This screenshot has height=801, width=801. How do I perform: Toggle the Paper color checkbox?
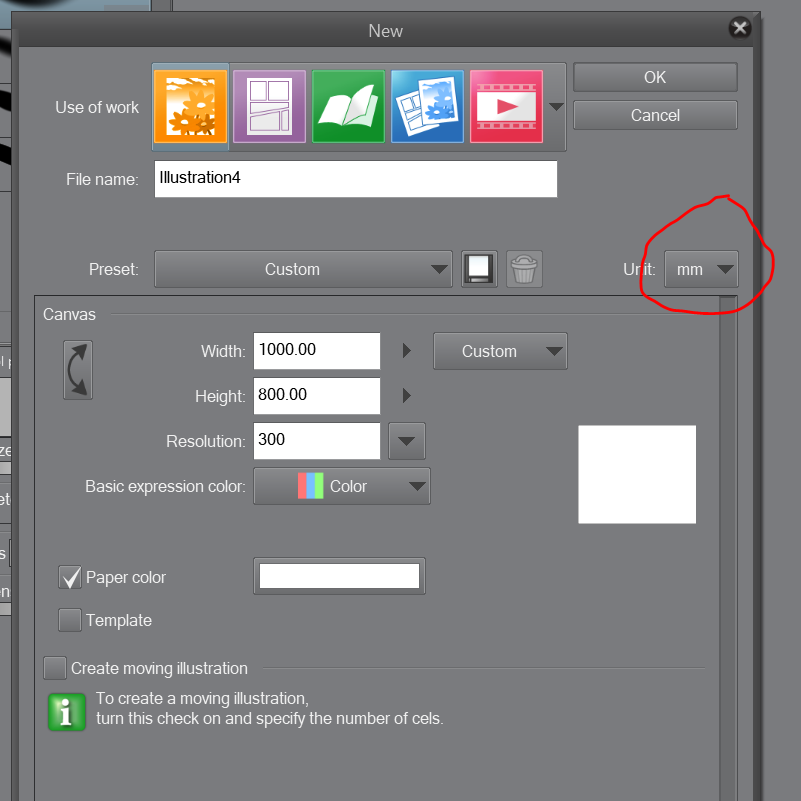coord(69,577)
